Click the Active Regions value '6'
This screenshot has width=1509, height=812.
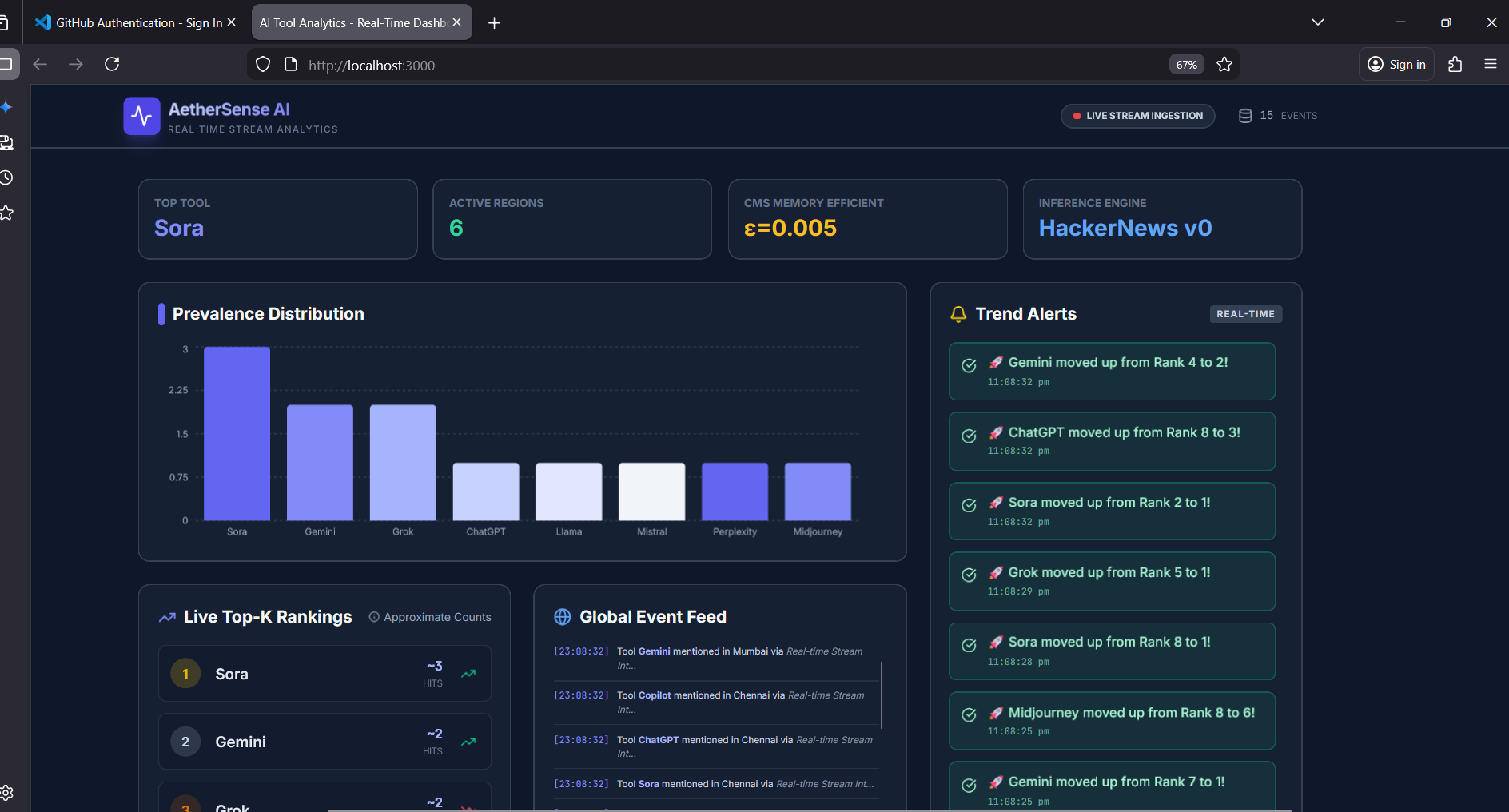(x=456, y=228)
